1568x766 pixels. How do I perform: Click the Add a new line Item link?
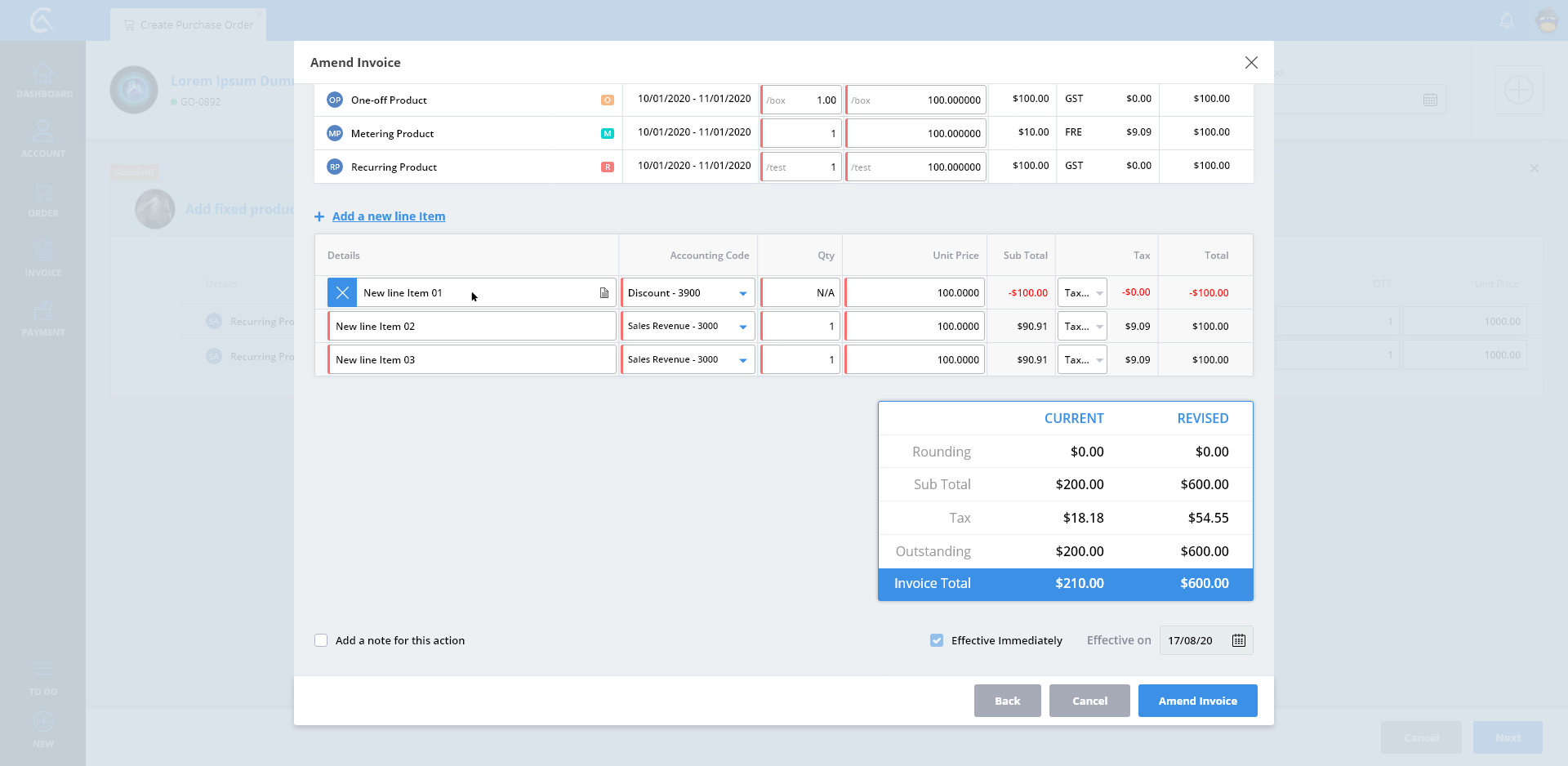click(x=389, y=216)
